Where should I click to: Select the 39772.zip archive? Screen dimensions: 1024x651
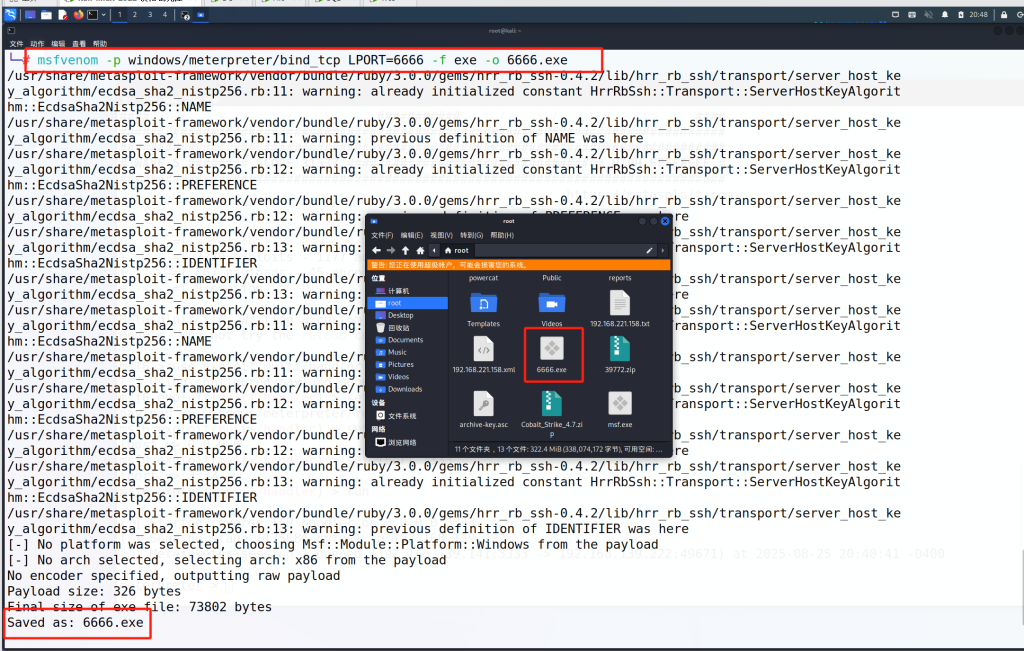point(620,355)
